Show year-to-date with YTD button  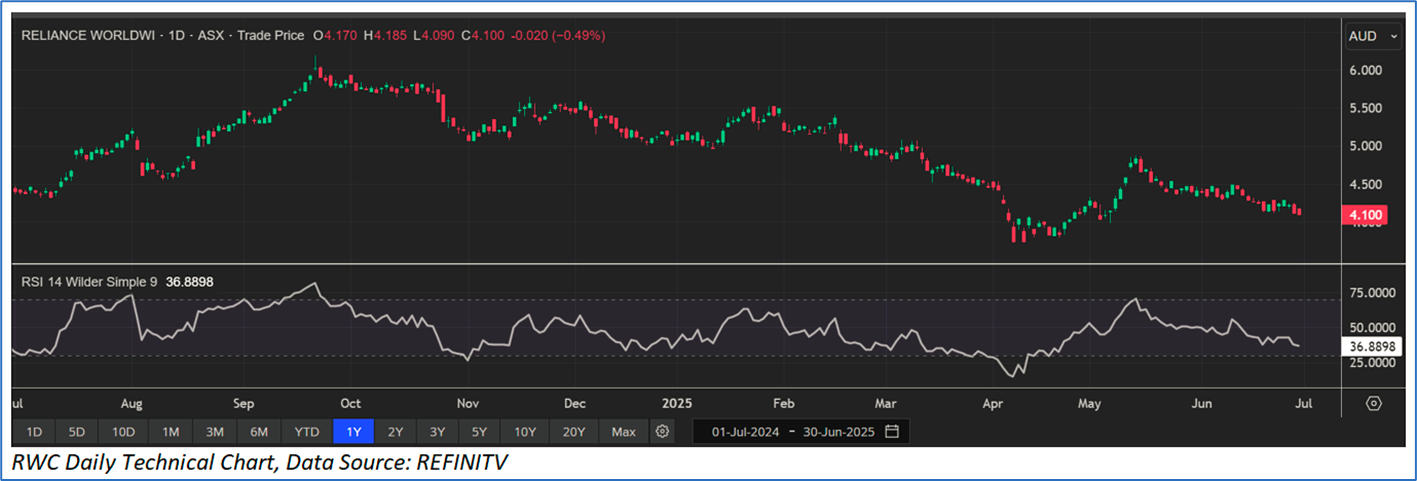(307, 432)
